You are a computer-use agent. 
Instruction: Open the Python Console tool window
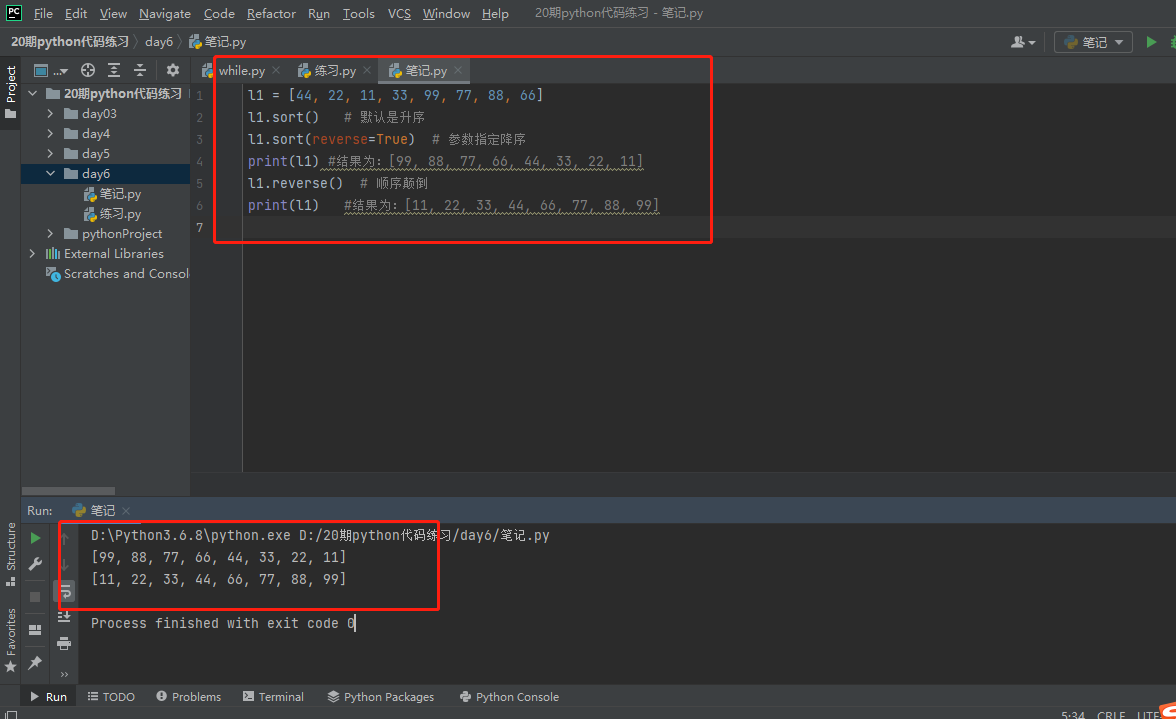pyautogui.click(x=509, y=697)
